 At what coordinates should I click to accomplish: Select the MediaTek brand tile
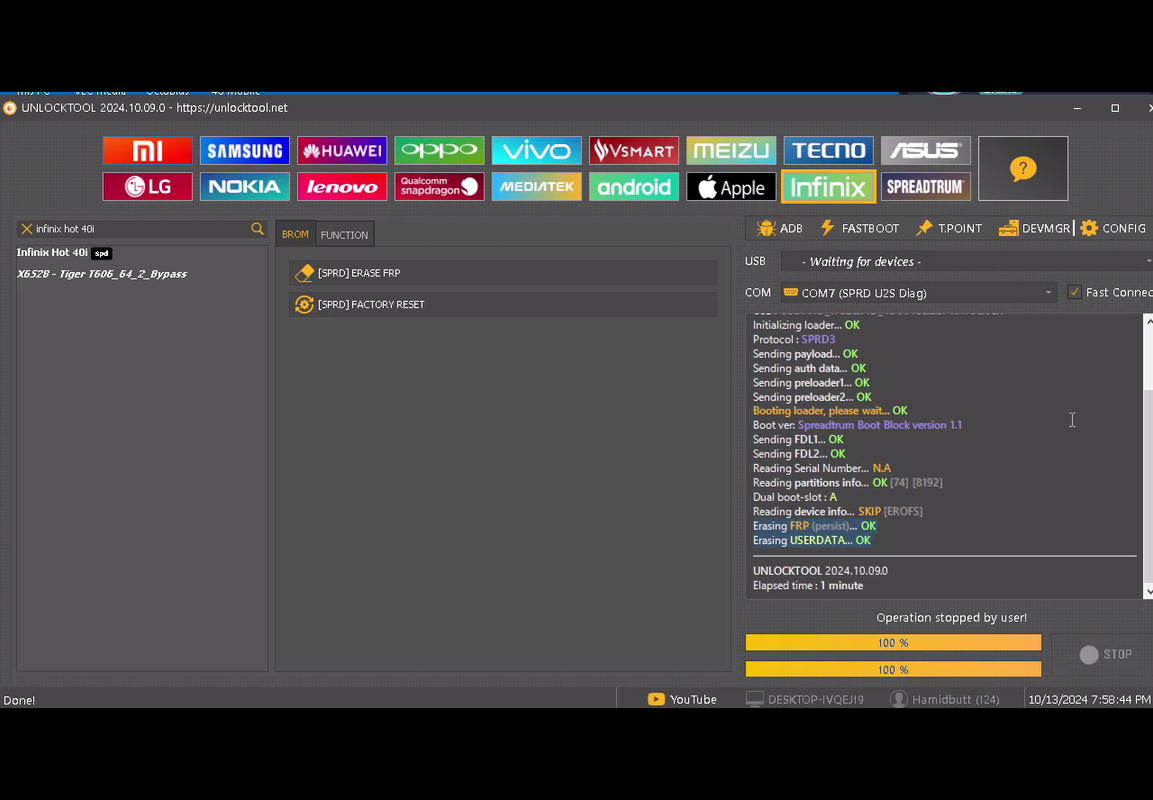point(536,187)
